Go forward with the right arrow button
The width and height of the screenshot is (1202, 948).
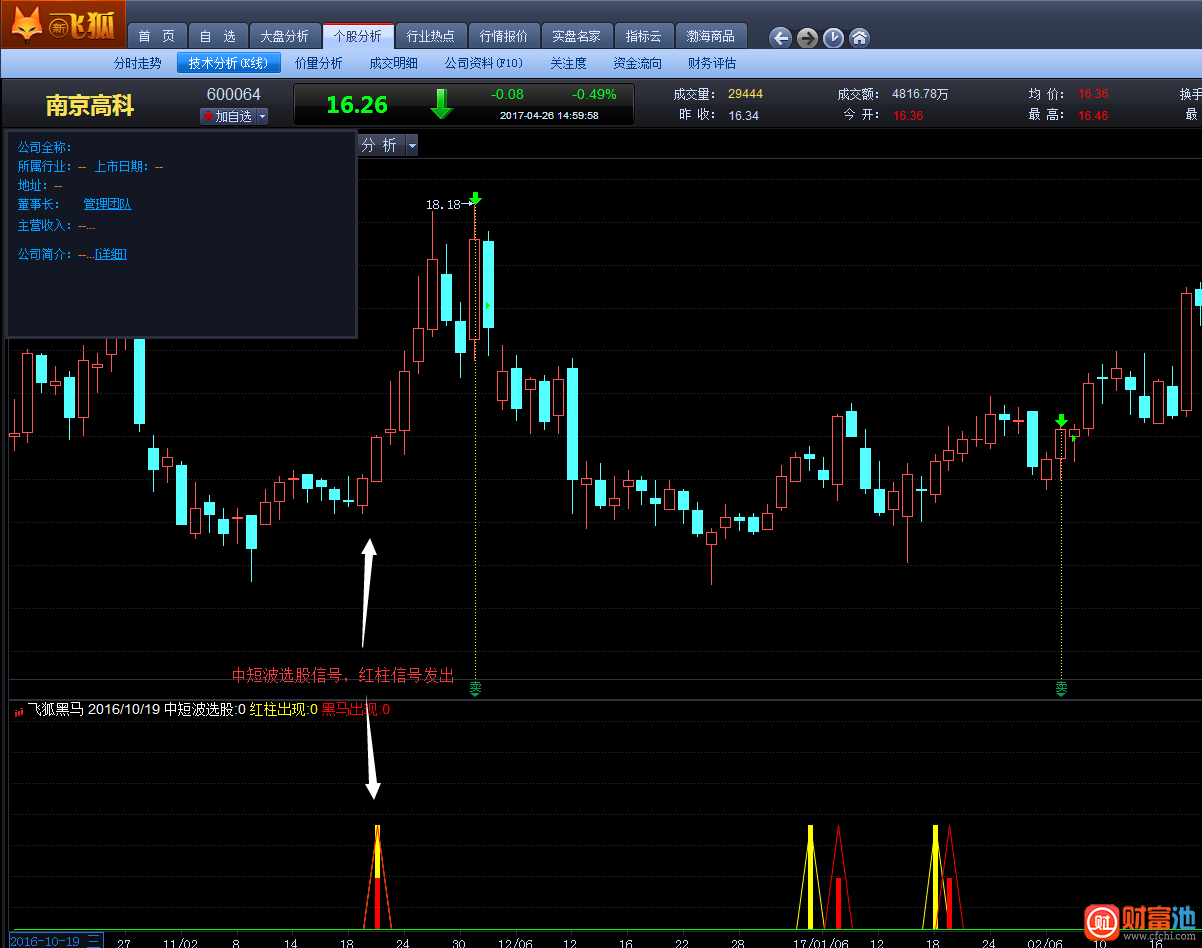(x=807, y=38)
